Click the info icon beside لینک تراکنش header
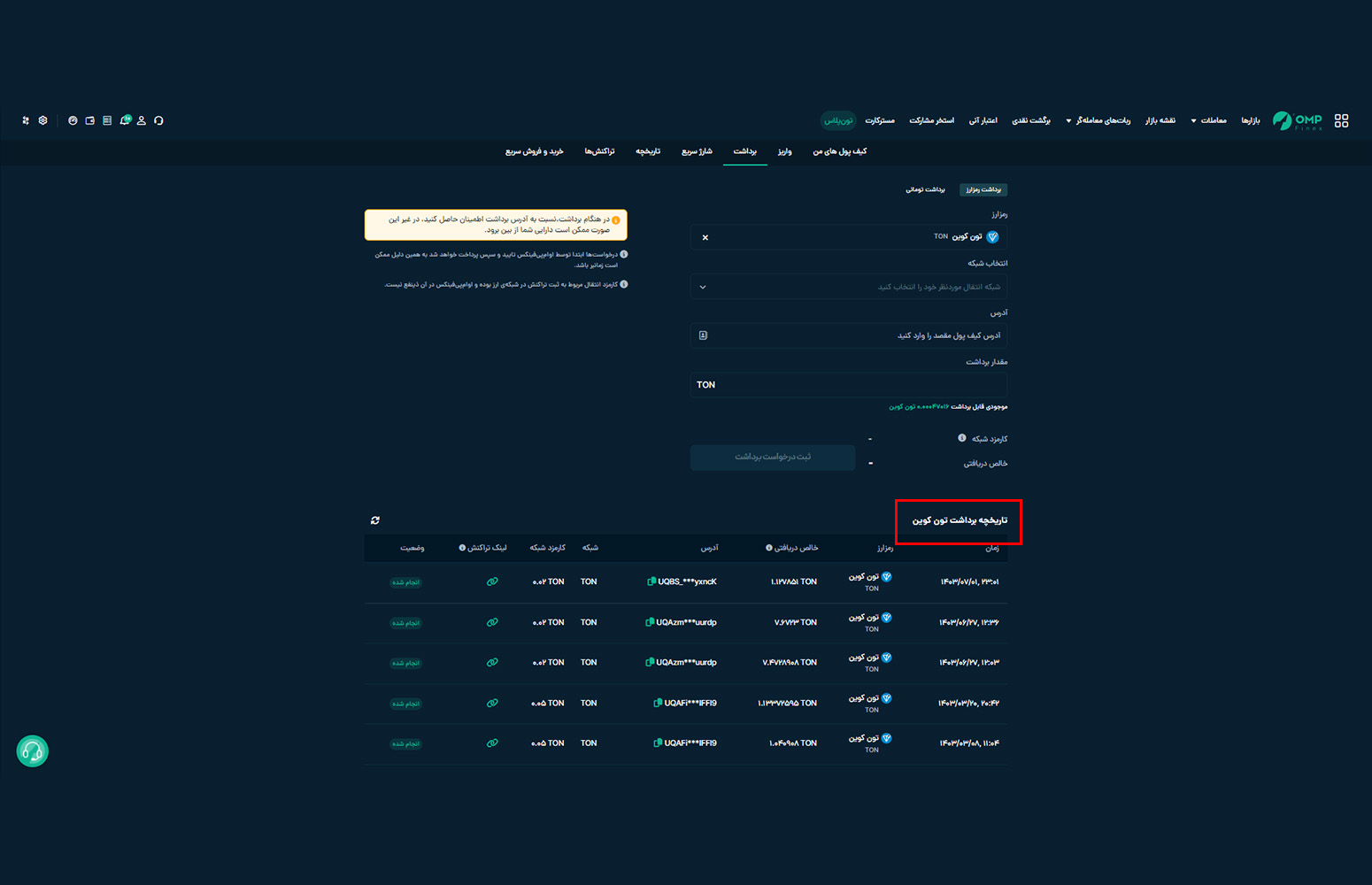Screen dimensions: 1372x885 pos(462,548)
